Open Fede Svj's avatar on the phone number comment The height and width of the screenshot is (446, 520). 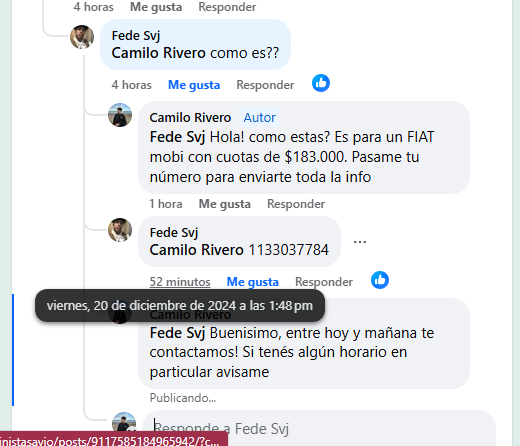tap(120, 230)
